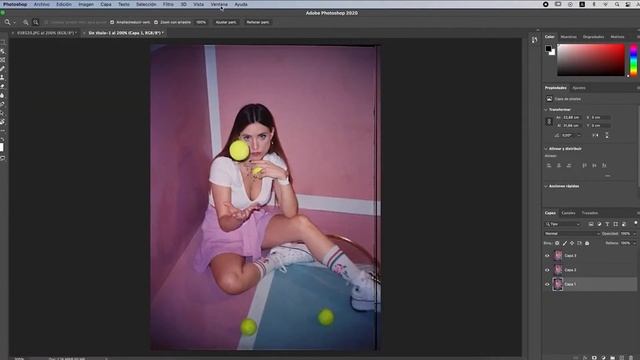Switch to the Trazados tab
Viewport: 640px width, 360px height.
tap(590, 213)
